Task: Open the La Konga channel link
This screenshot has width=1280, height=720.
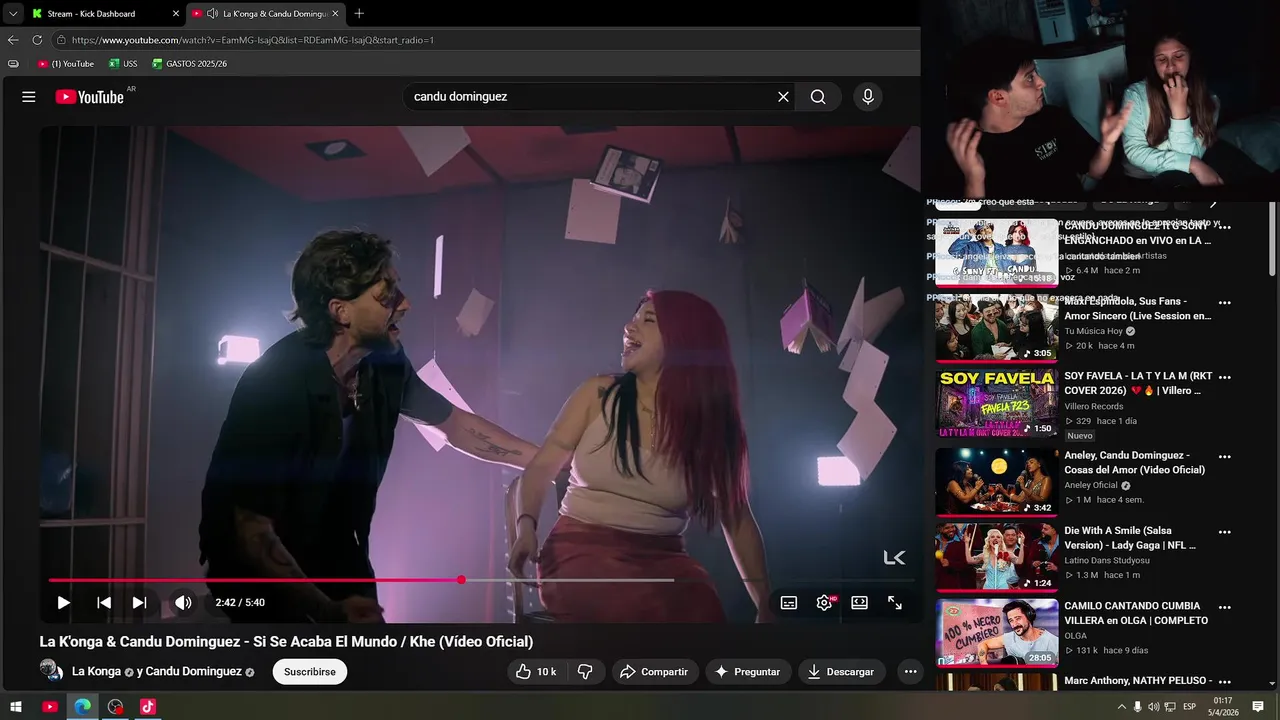Action: pos(96,672)
